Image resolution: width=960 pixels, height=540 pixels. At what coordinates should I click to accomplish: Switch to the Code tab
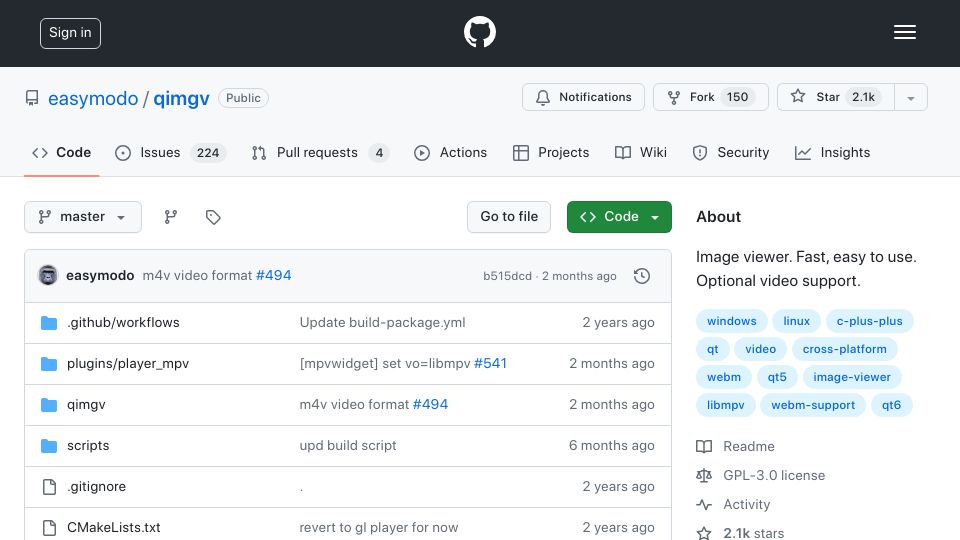click(62, 152)
